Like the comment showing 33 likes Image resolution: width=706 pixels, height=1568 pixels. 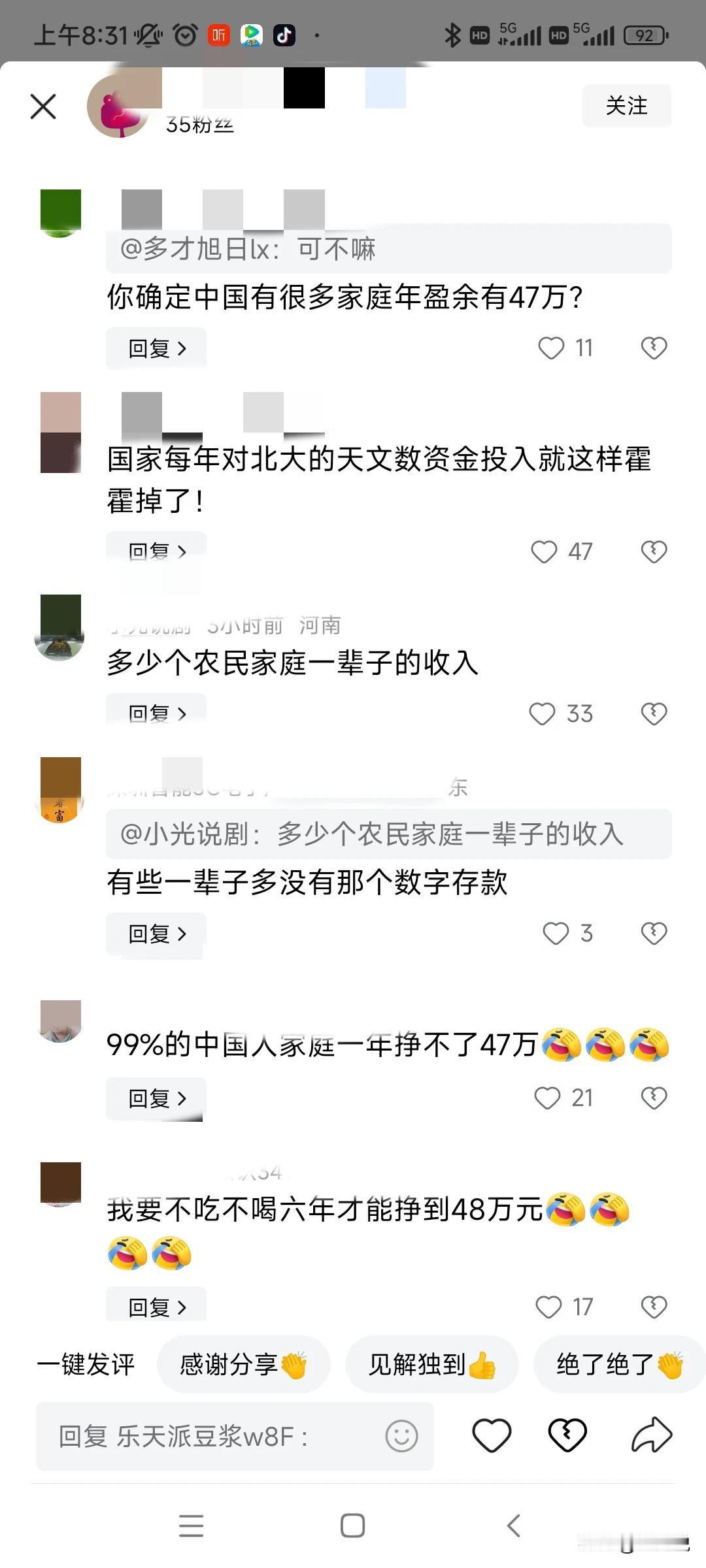(x=542, y=713)
